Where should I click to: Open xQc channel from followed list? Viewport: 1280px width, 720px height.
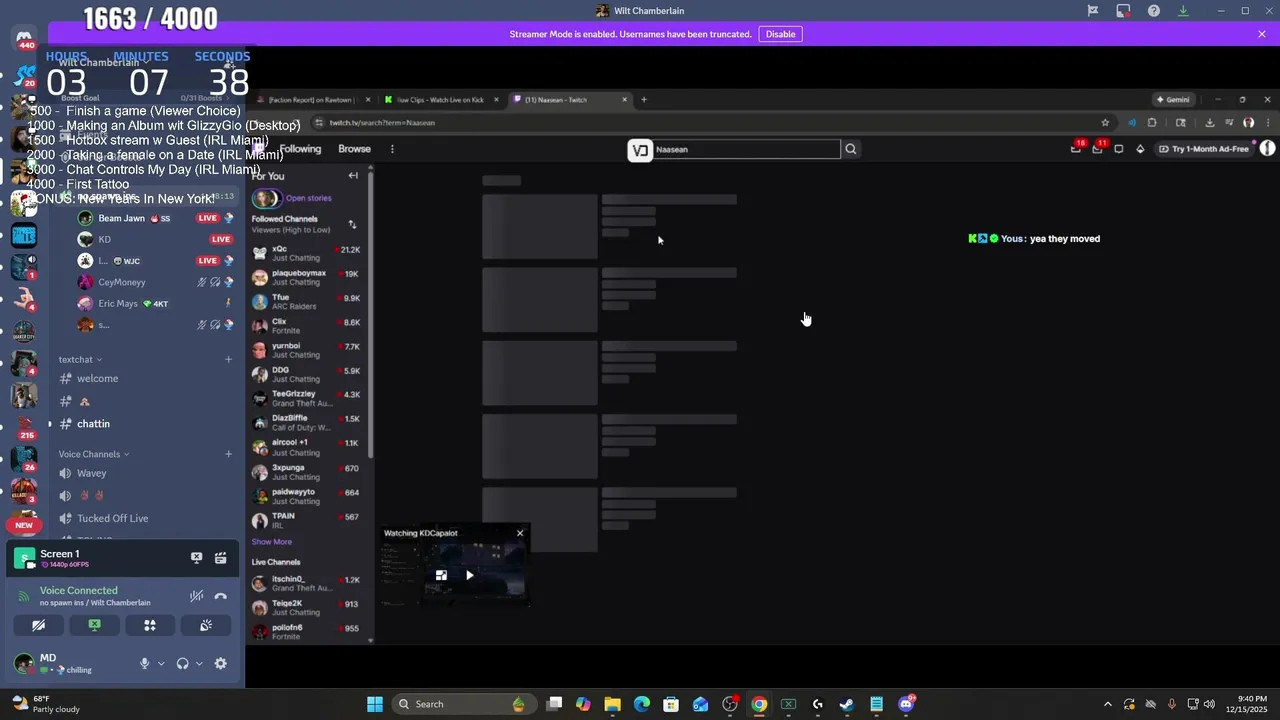pyautogui.click(x=306, y=254)
